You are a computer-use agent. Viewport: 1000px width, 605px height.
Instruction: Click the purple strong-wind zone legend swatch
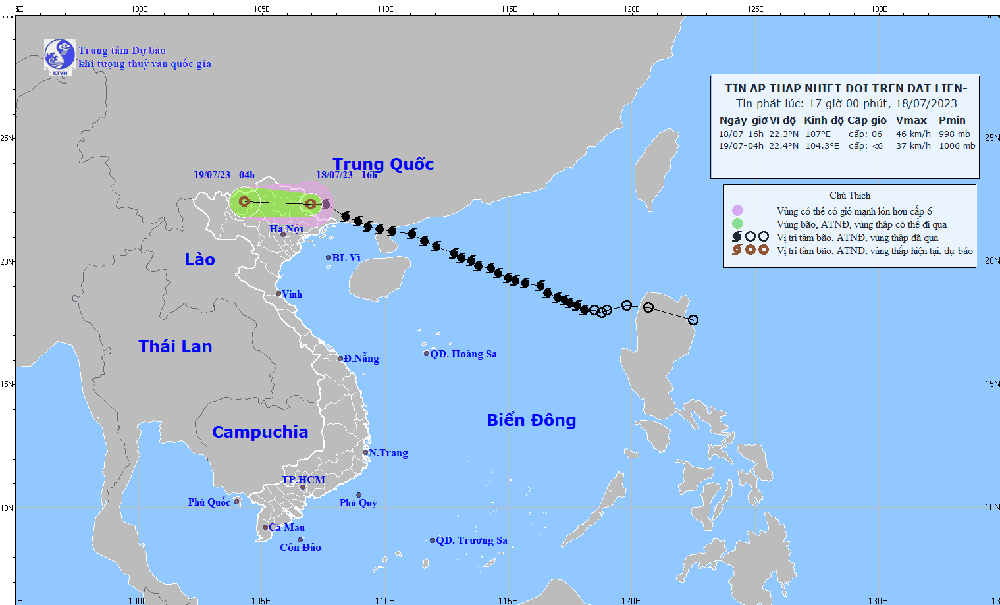click(x=738, y=210)
